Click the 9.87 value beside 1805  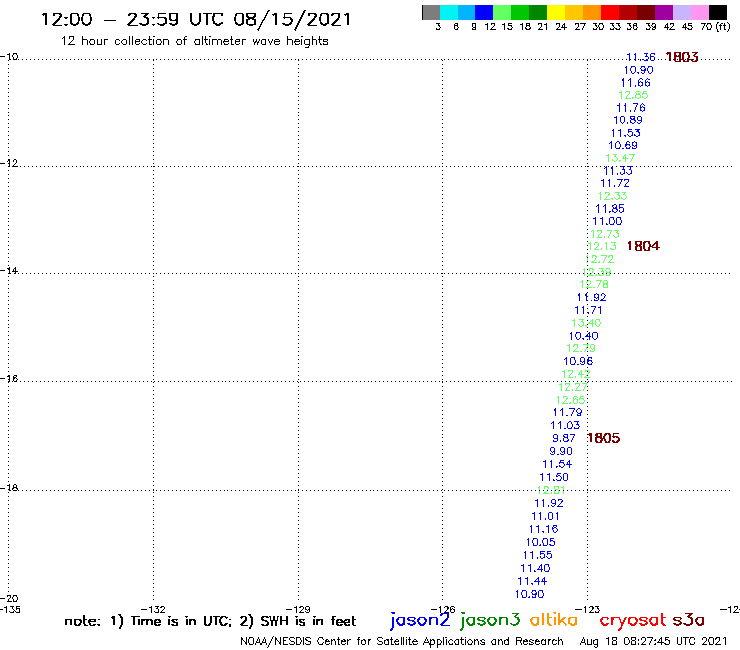(564, 438)
